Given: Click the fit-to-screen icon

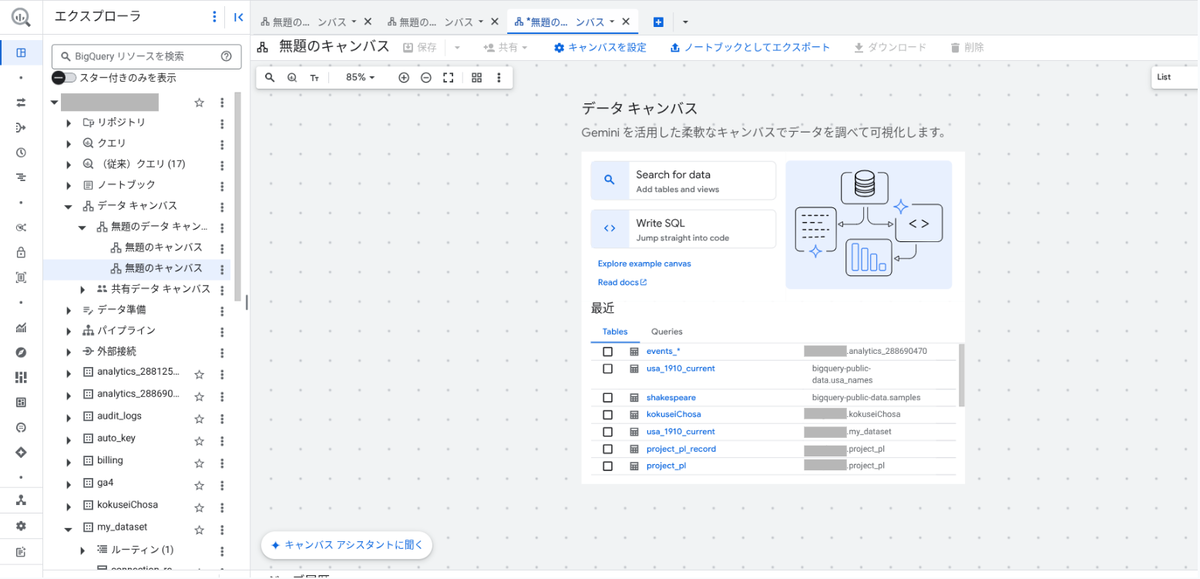Looking at the screenshot, I should click(448, 77).
